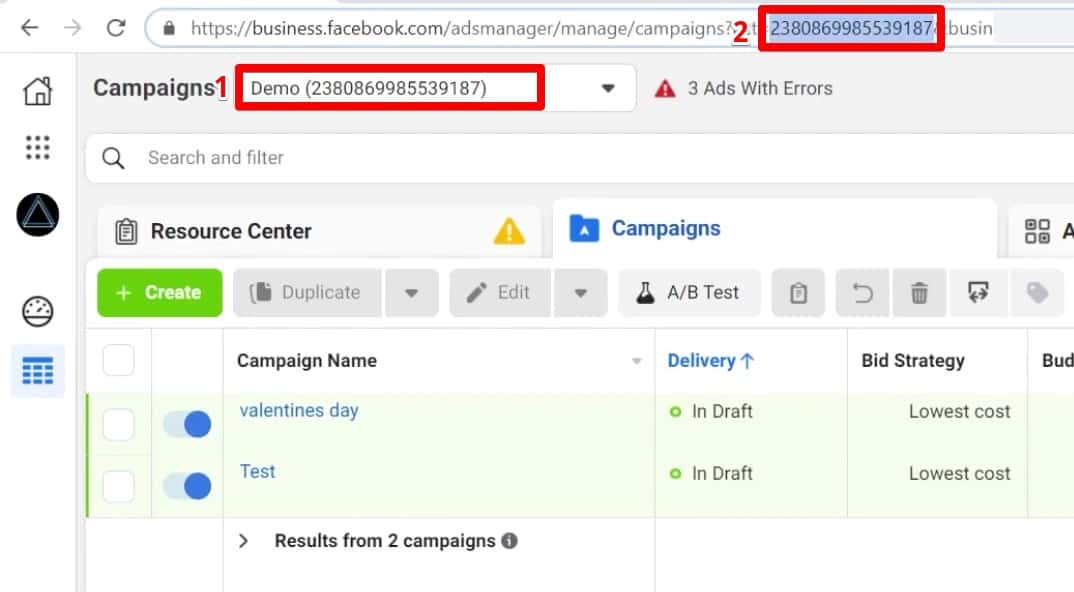Open Account Overview from the sidebar
1074x592 pixels.
tap(37, 313)
